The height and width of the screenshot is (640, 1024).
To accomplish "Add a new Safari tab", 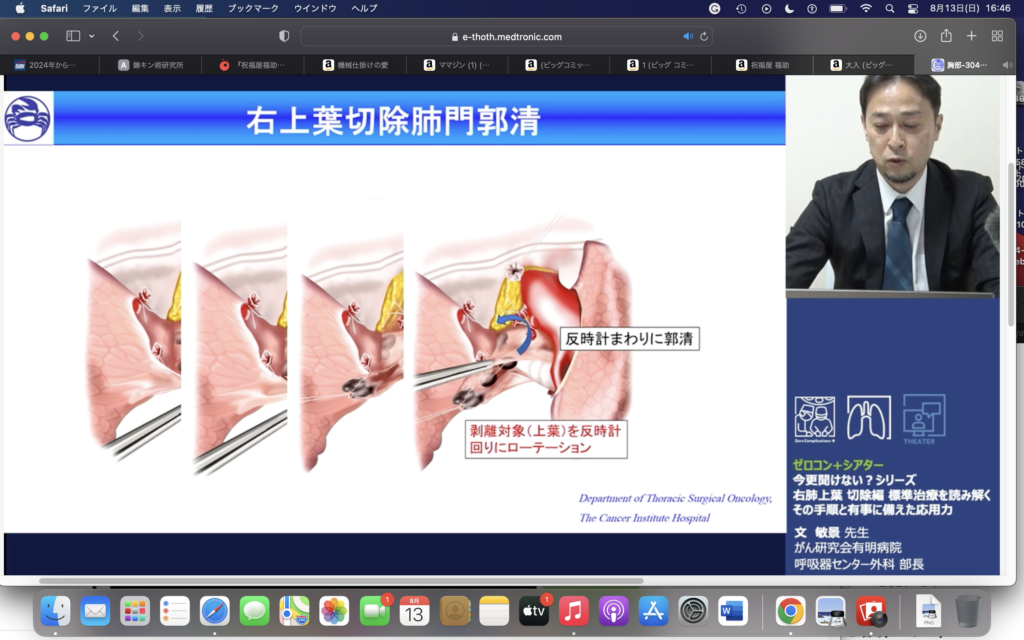I will pyautogui.click(x=971, y=36).
